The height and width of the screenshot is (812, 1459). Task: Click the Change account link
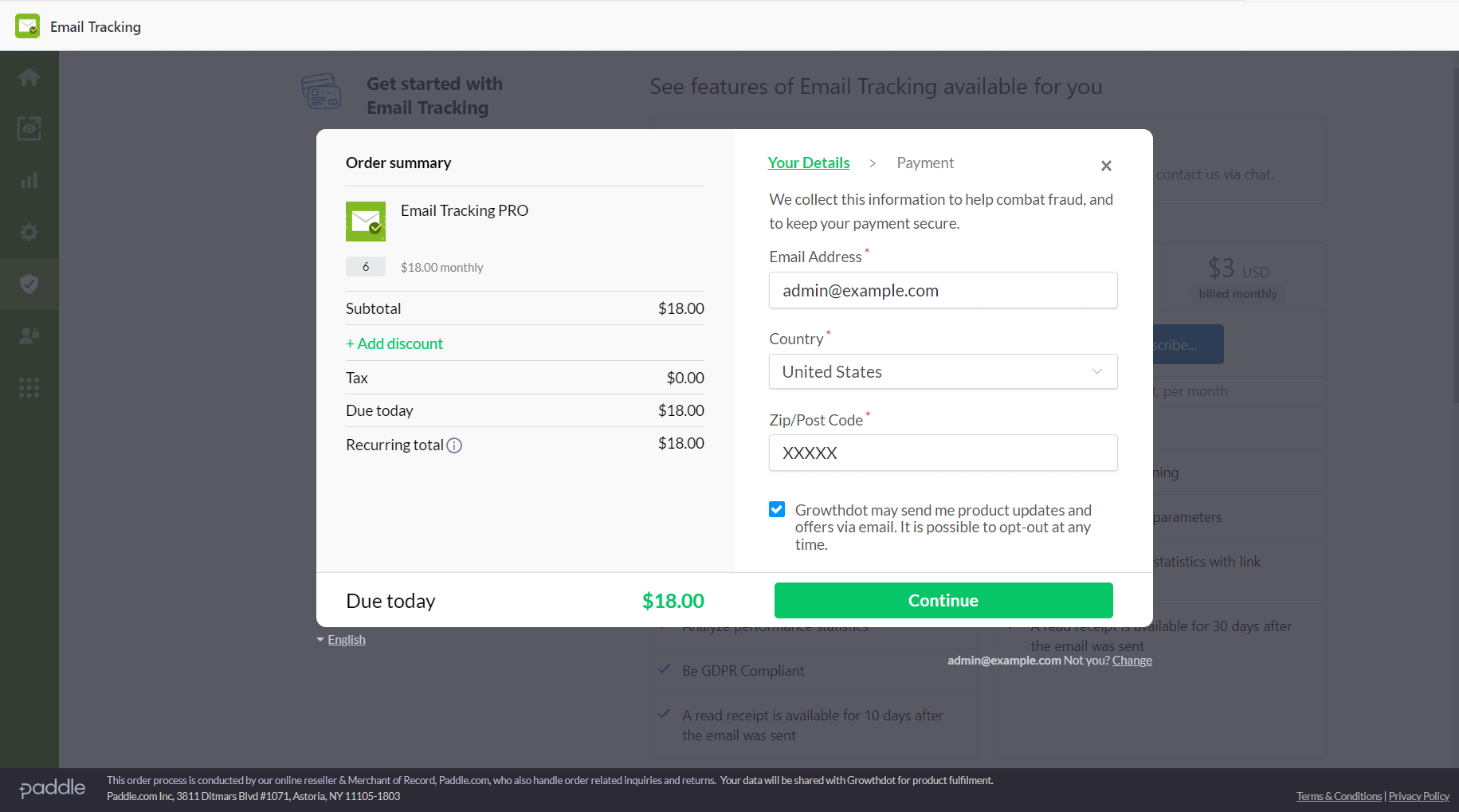(1132, 661)
